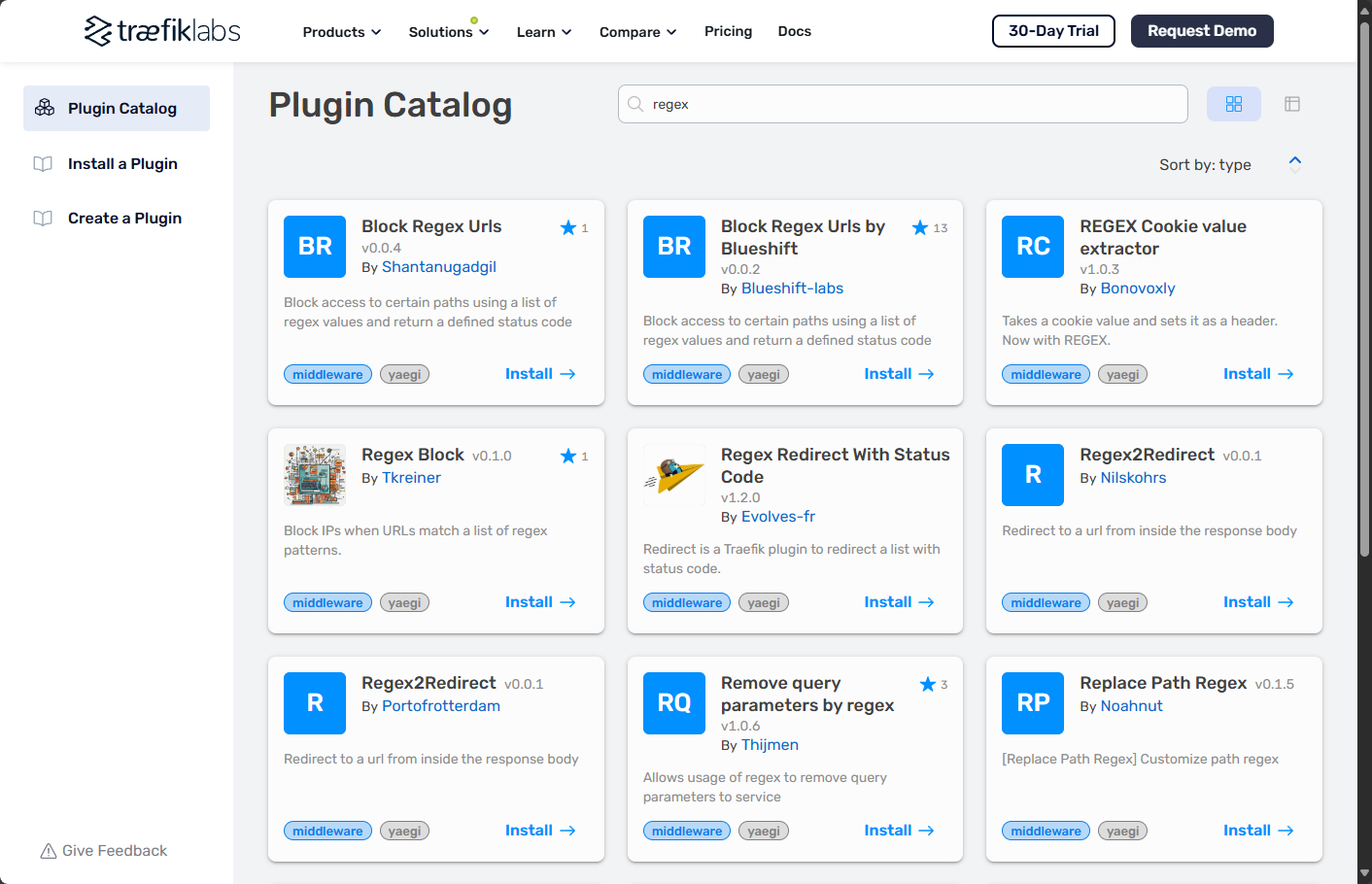Click star icon on Blueshift plugin card
Viewport: 1372px width, 884px height.
(920, 227)
